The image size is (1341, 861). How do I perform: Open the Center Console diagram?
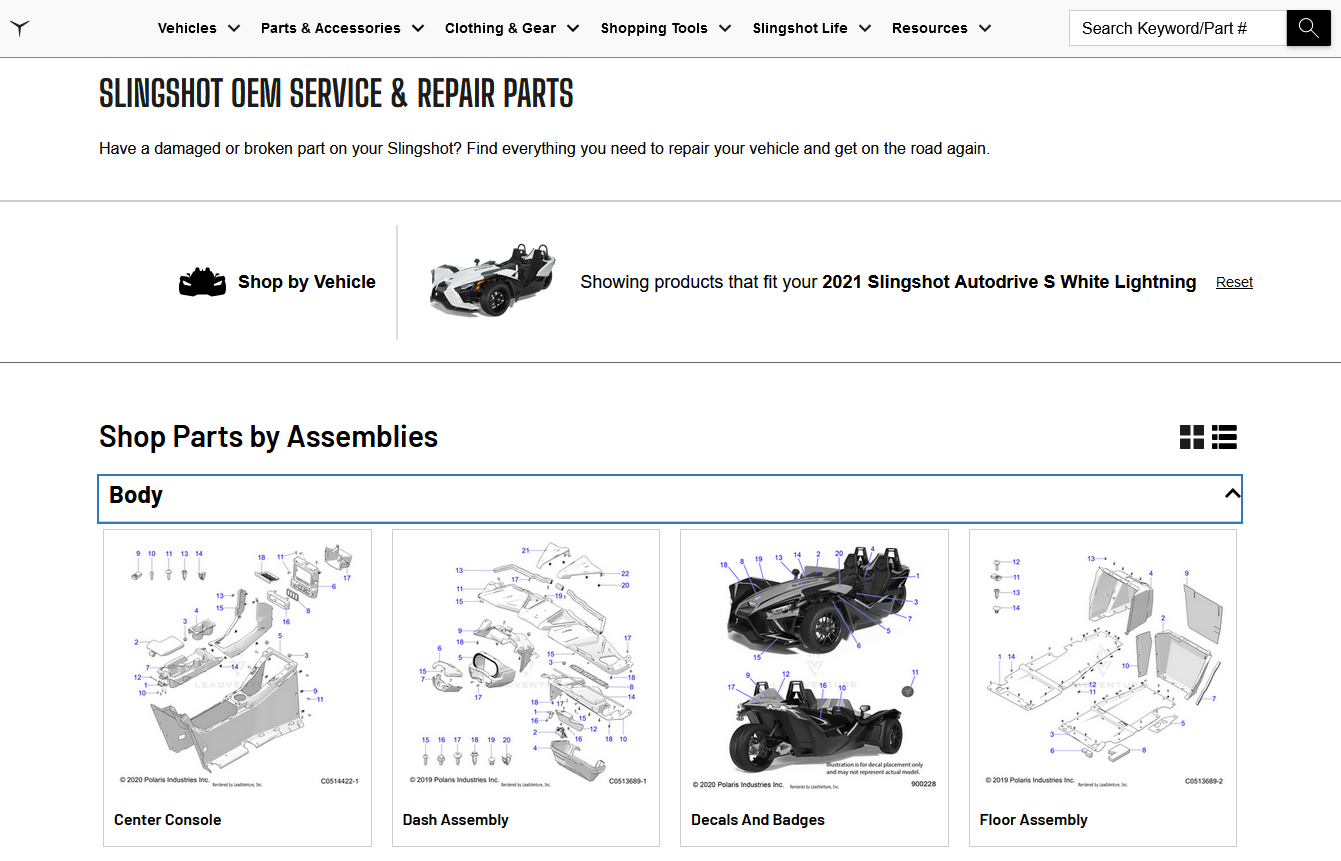(x=237, y=665)
